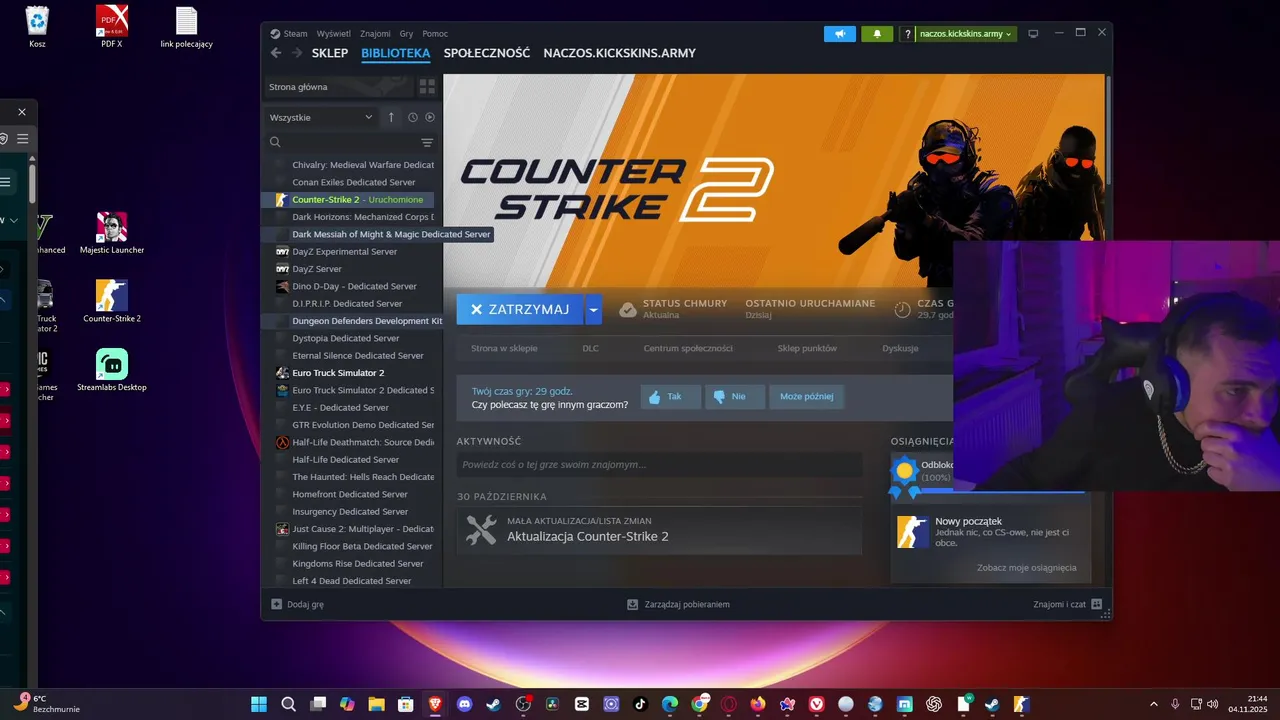Screen dimensions: 1280x720
Task: Open the Strona w sklepie link
Action: pos(504,348)
